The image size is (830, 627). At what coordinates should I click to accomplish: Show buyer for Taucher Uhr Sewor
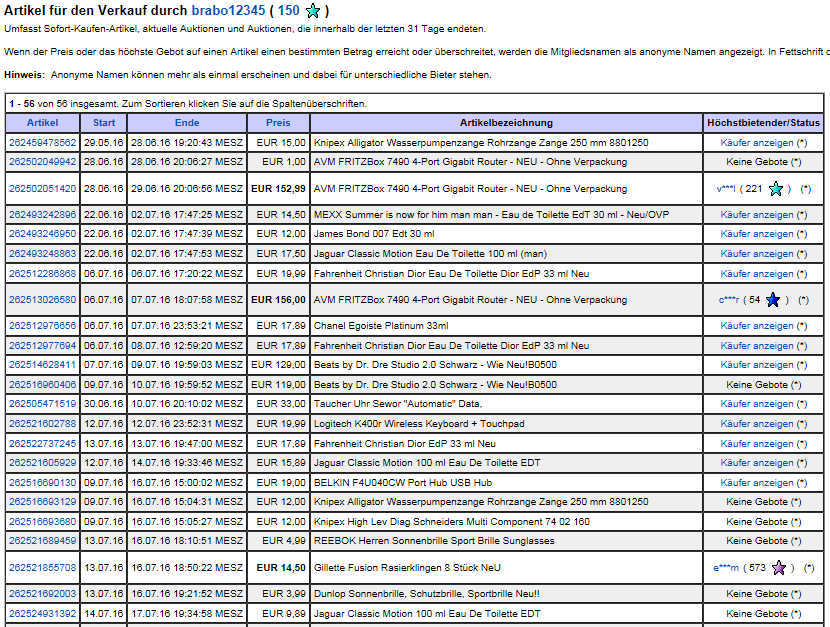757,404
